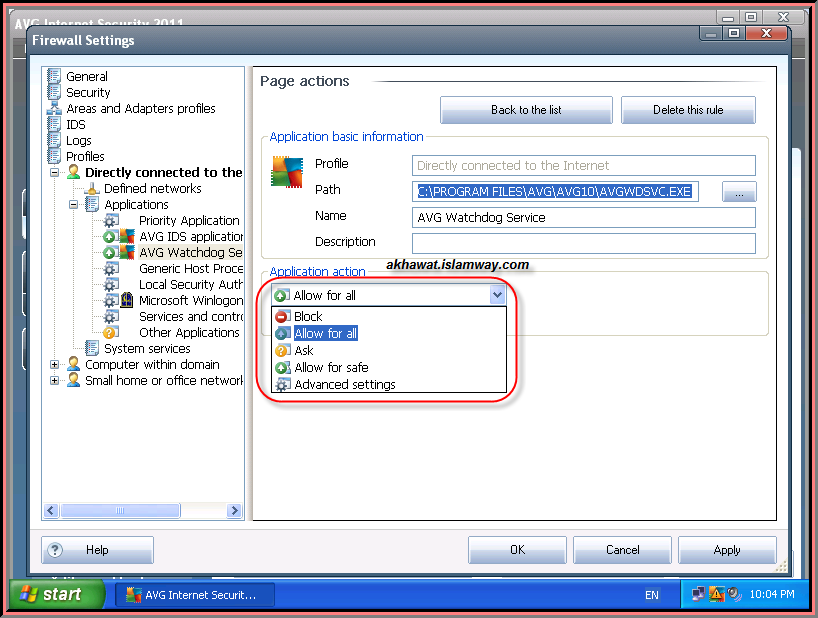Click the gear icon beside Generic Host Process
Viewport: 818px width, 618px height.
tap(111, 269)
